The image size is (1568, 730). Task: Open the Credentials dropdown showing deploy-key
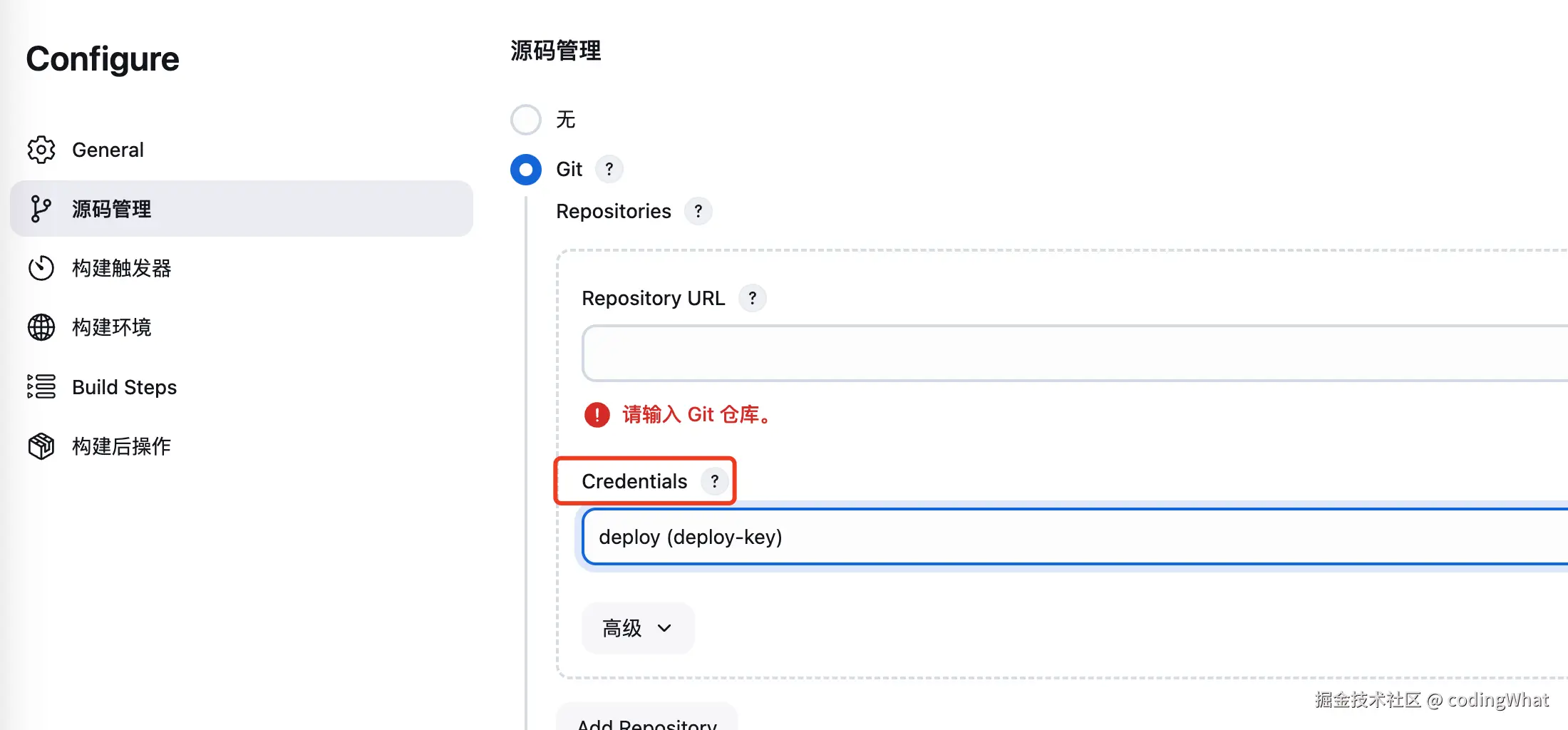[x=1069, y=537]
